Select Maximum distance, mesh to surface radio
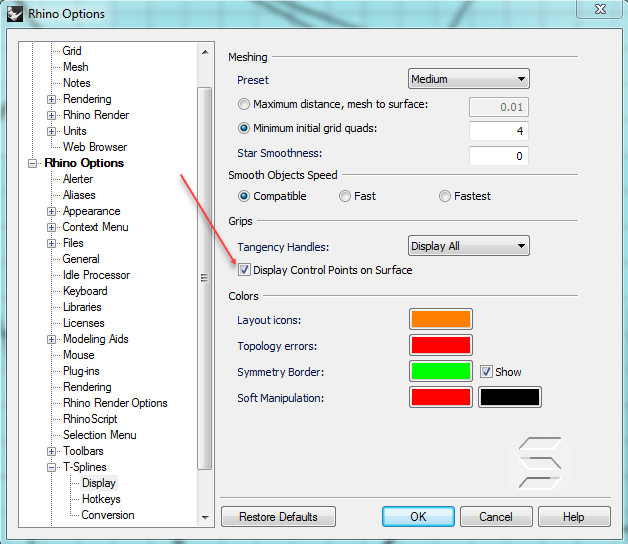Viewport: 628px width, 544px height. 244,105
